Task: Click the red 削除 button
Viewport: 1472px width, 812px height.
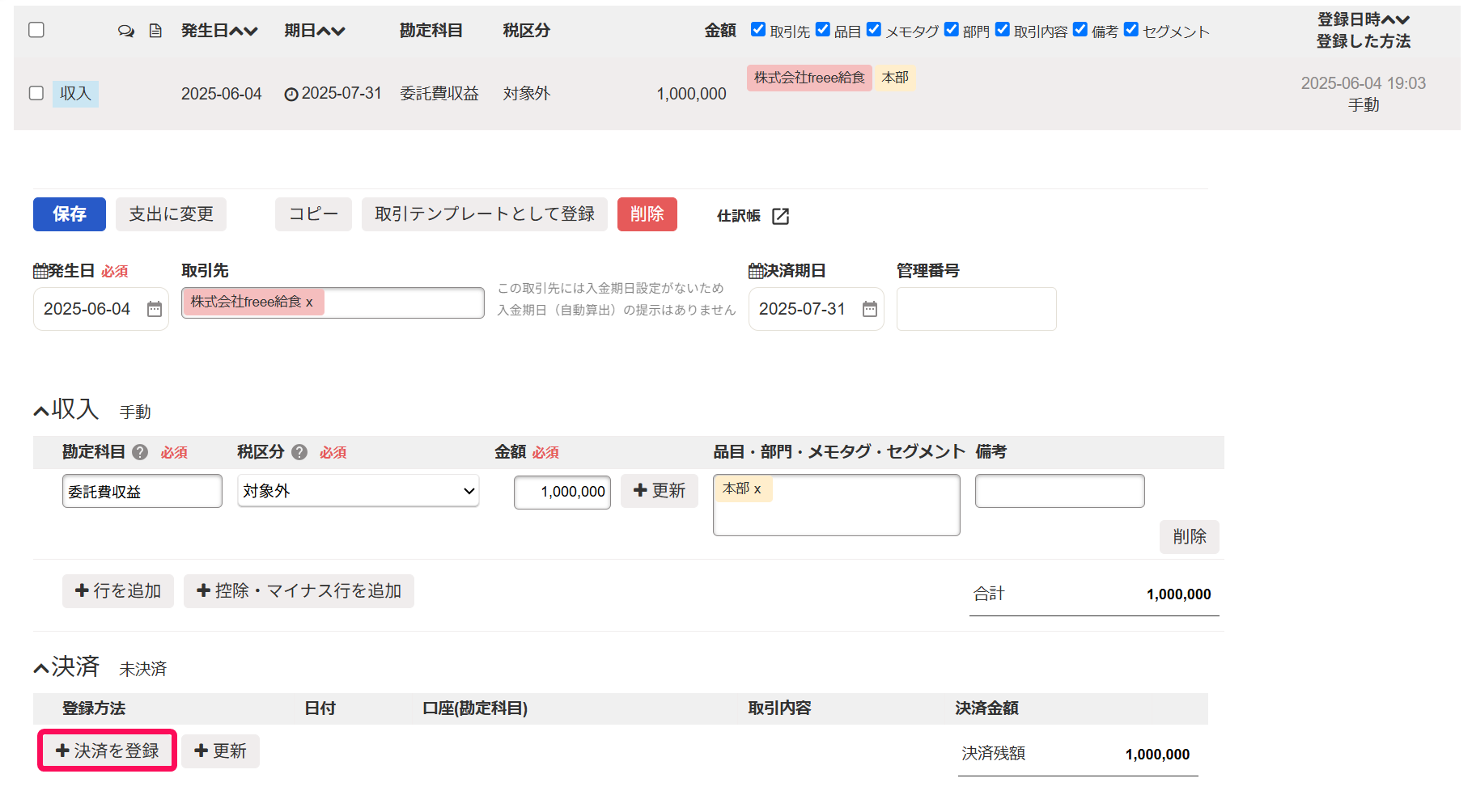Action: click(647, 214)
